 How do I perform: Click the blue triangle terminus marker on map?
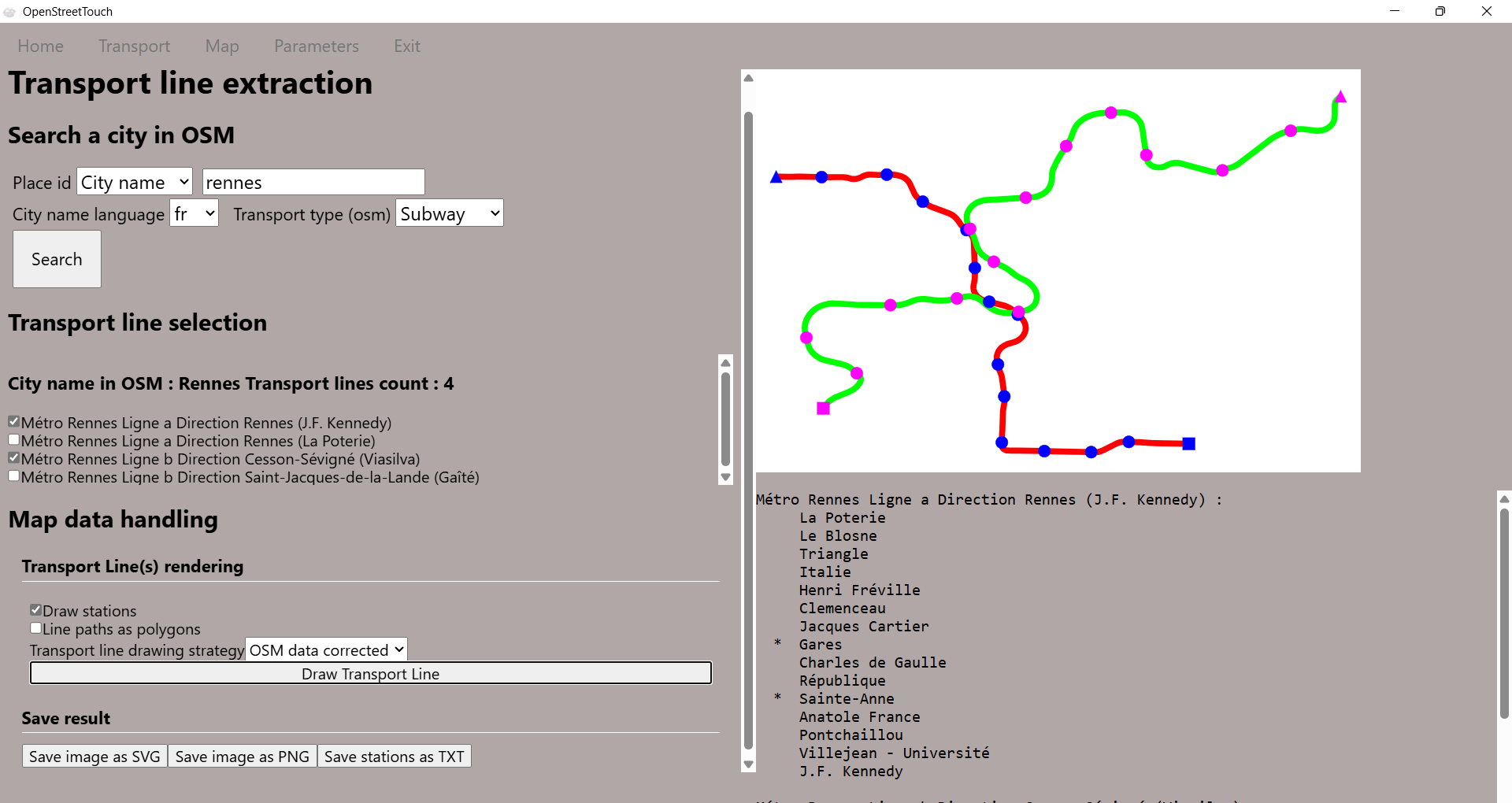[776, 177]
